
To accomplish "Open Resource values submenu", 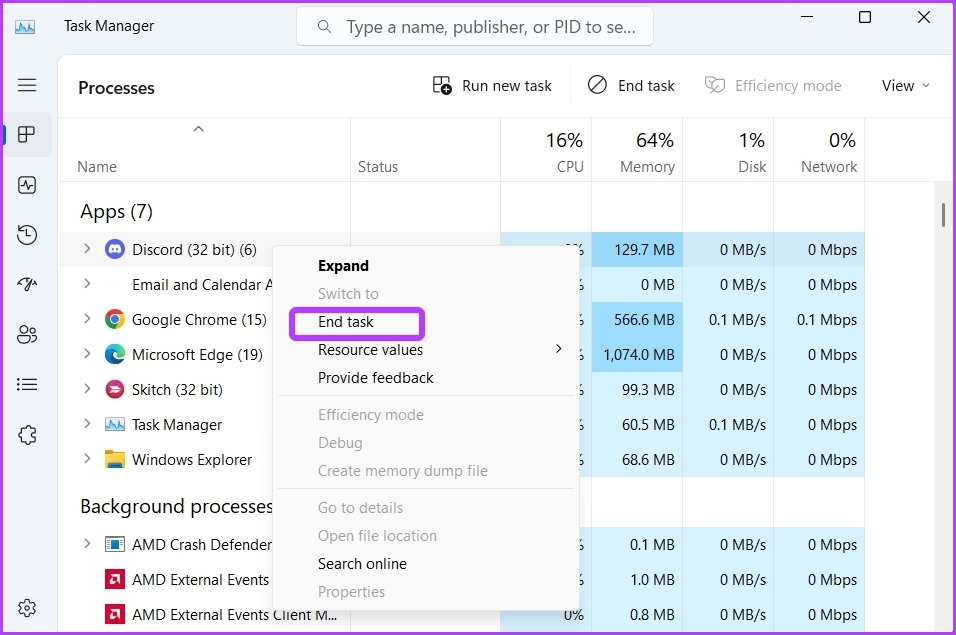I will tap(426, 350).
